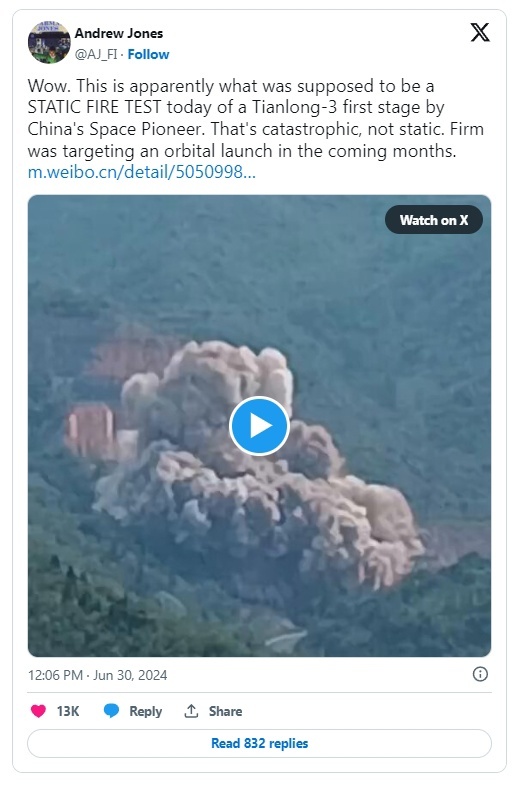Click the 13K likes count
This screenshot has height=785, width=513.
coord(68,711)
